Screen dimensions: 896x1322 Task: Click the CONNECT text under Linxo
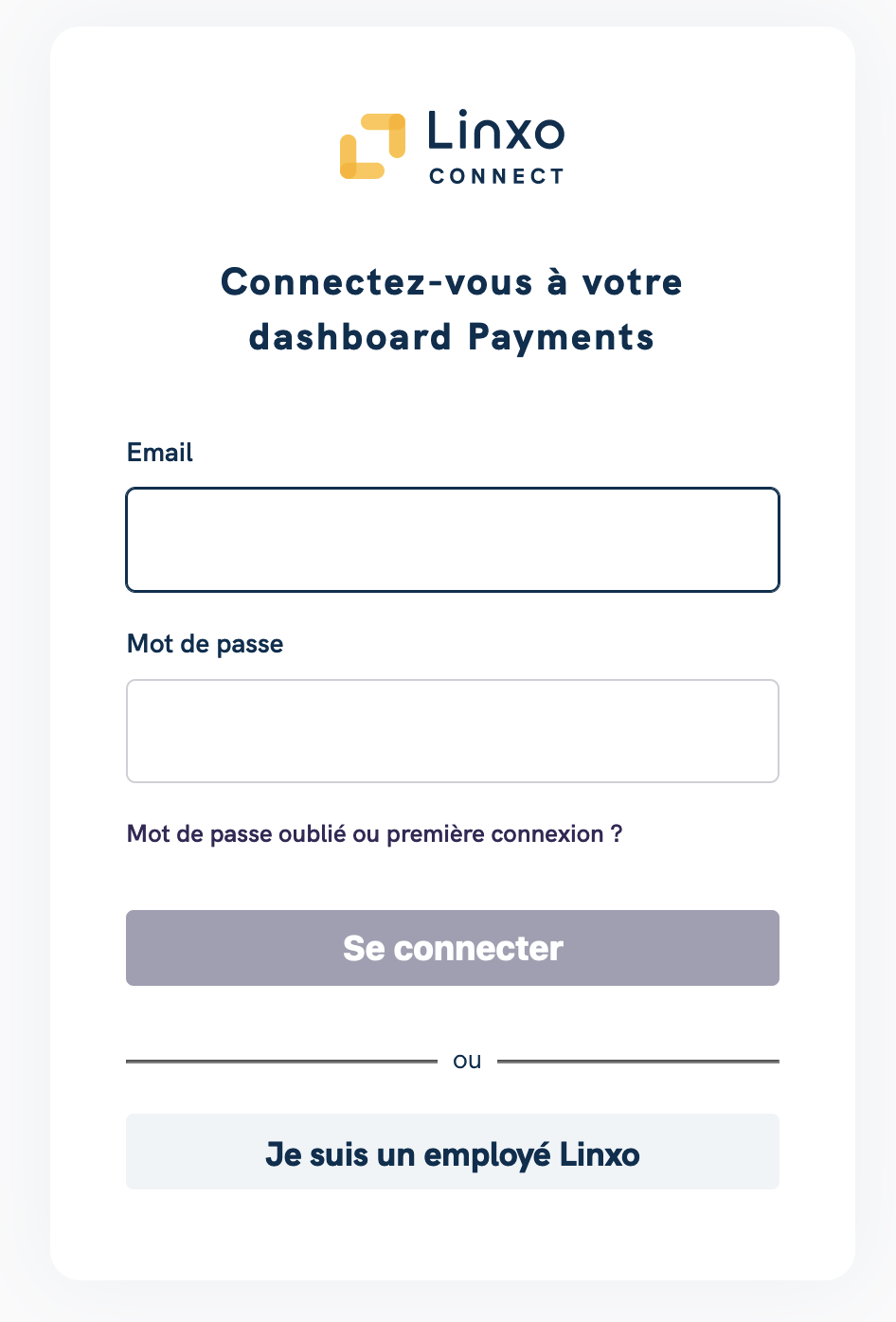[497, 176]
